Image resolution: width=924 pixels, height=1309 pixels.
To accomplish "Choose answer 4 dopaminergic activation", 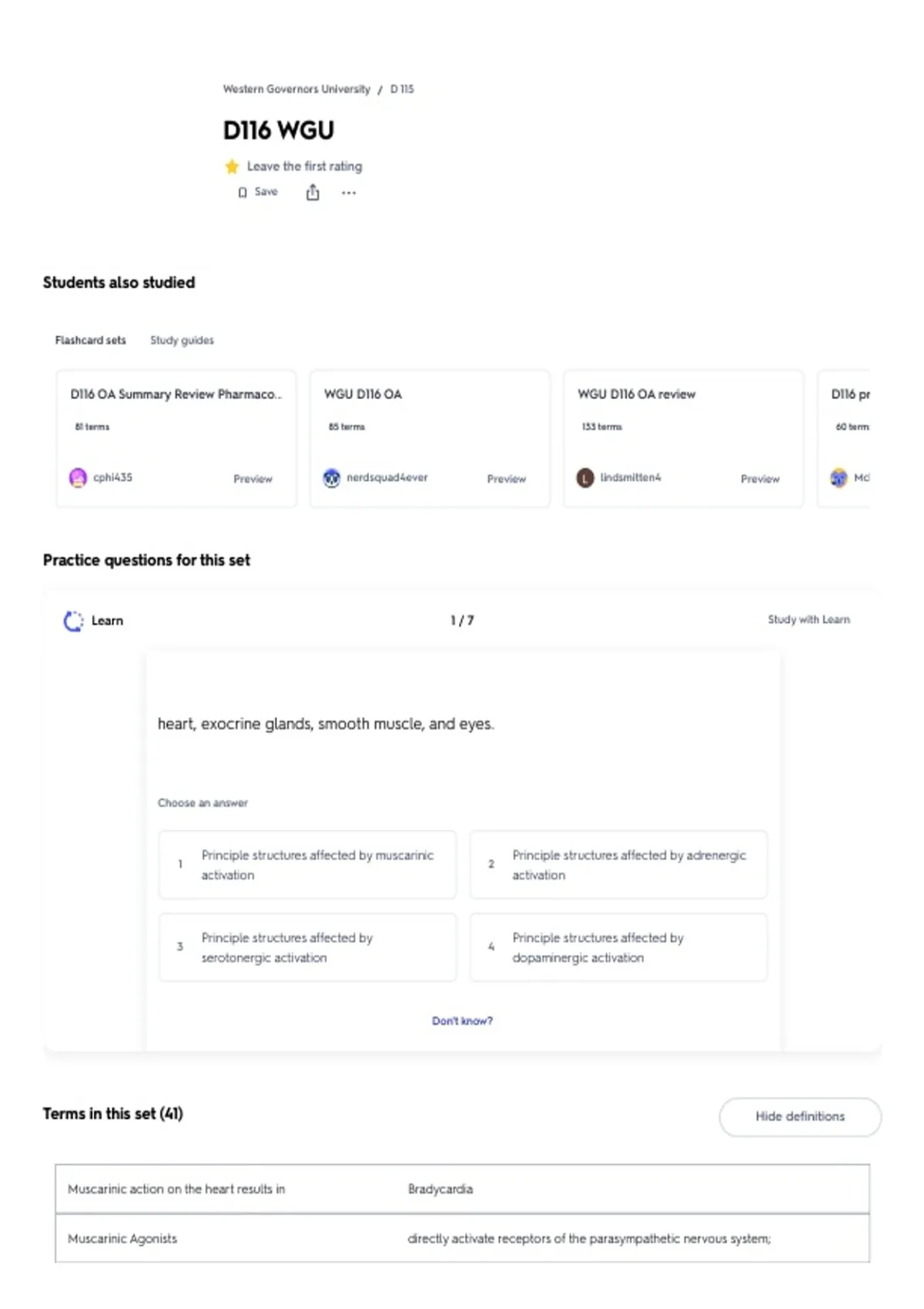I will point(618,947).
